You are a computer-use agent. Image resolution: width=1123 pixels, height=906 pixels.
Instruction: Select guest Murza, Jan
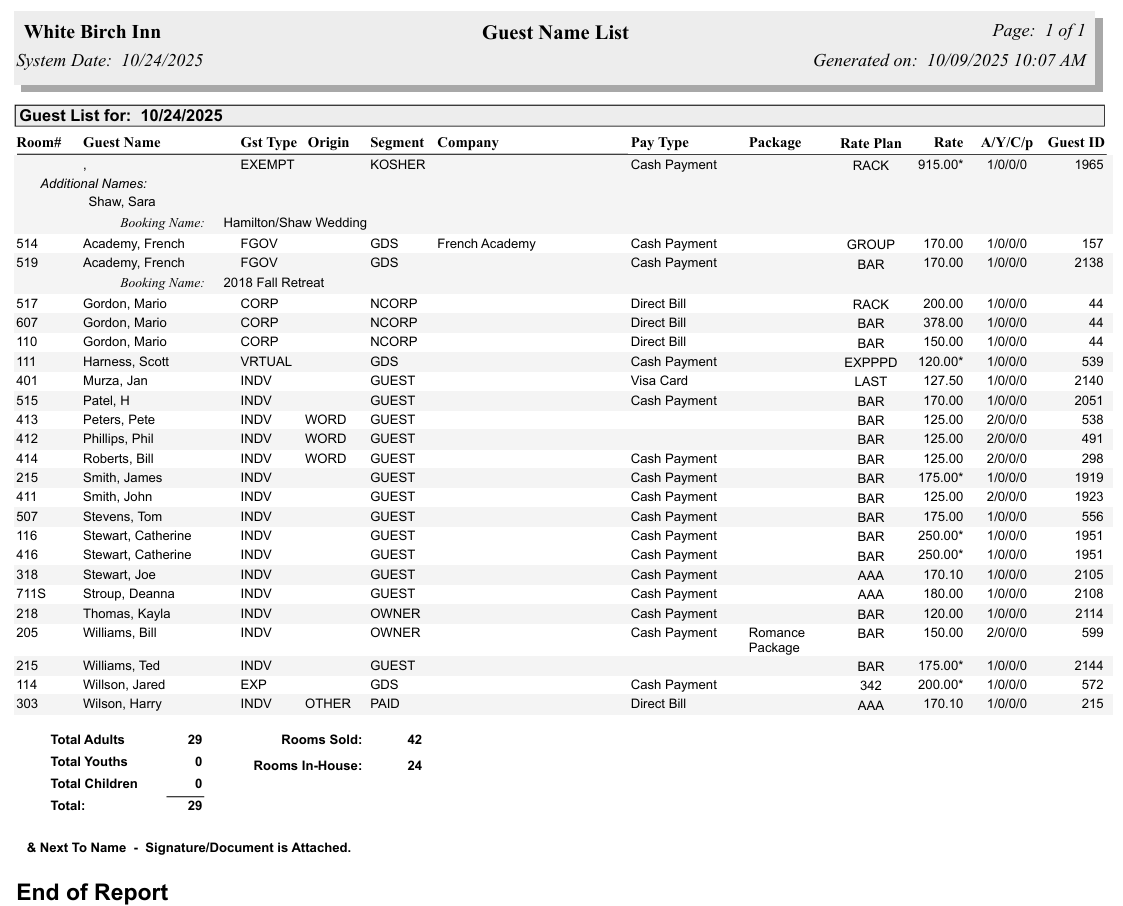click(x=115, y=381)
